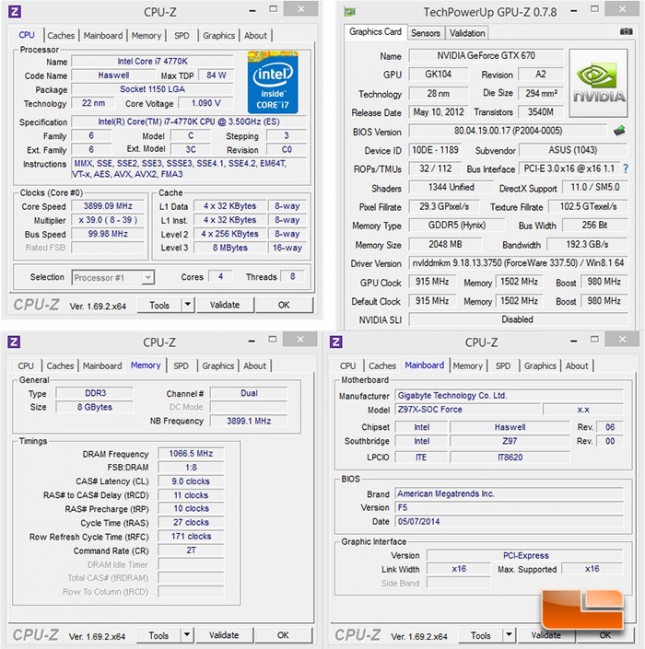Open the Tools dropdown arrow in the Mainboard window
The image size is (645, 649).
(509, 635)
